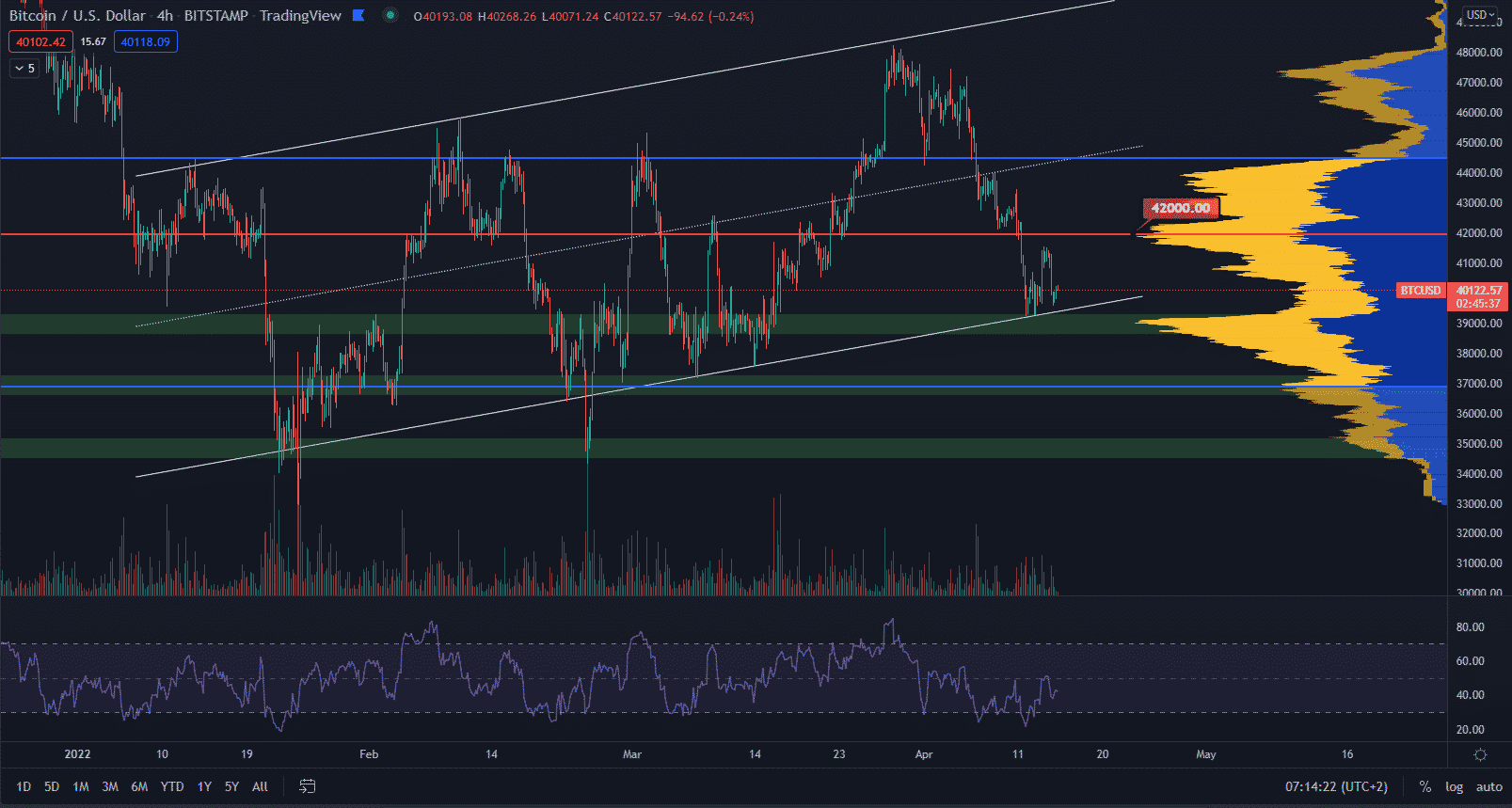
Task: Open chart settings gear icon
Action: pos(1480,754)
